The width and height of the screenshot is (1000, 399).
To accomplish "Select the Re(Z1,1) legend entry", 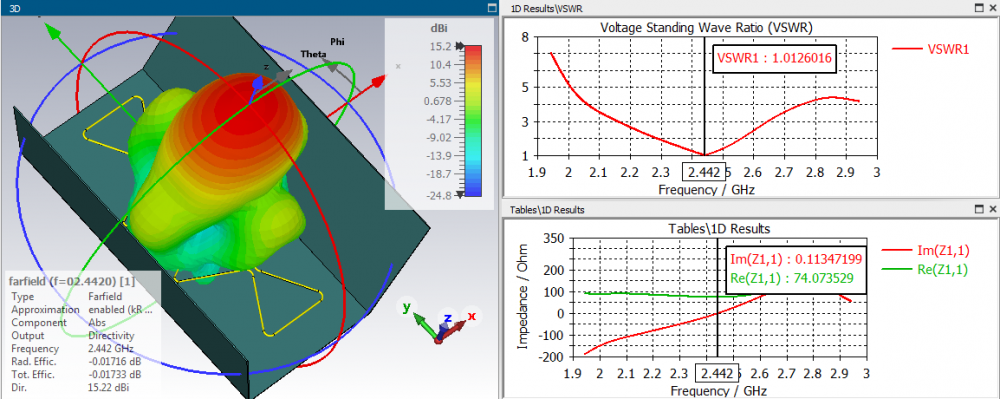I will point(924,270).
